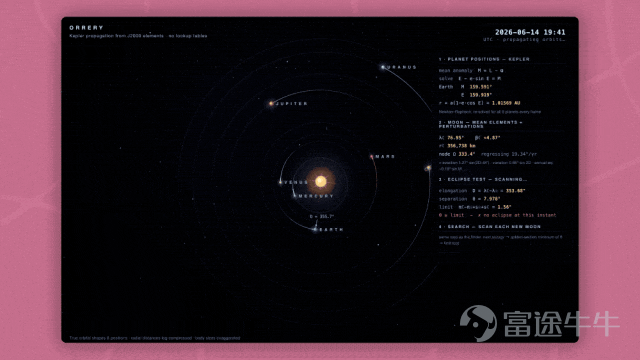
Task: Click the red no eclipse at this instant line
Action: tap(498, 215)
